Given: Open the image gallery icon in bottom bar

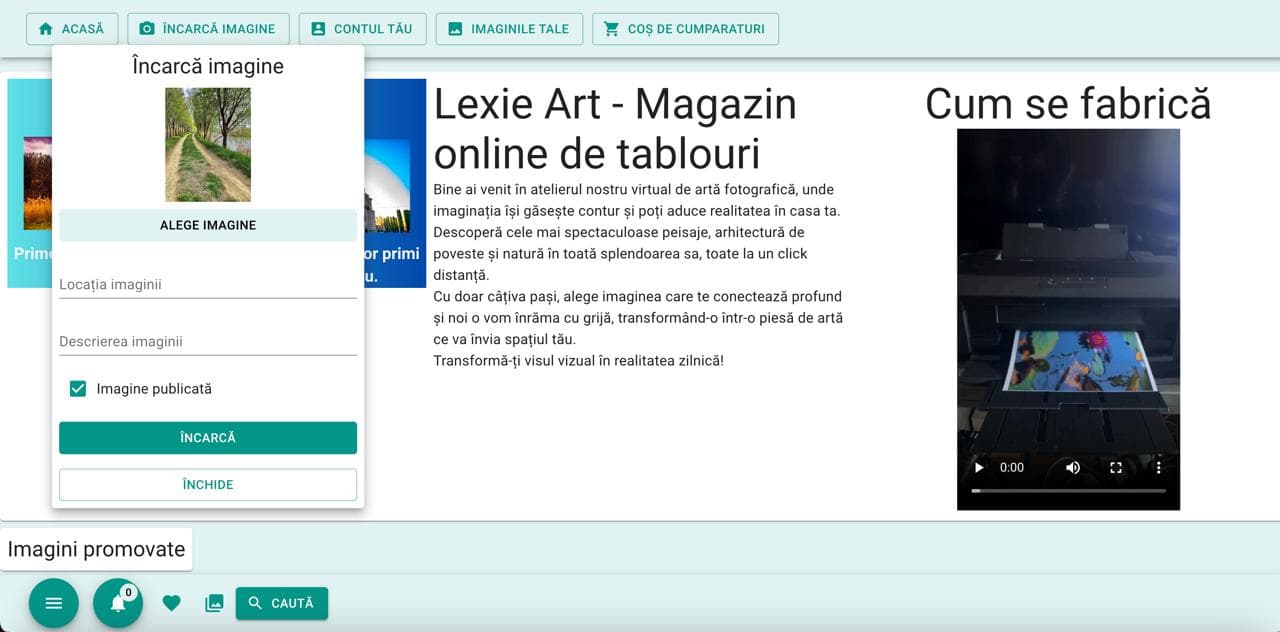Looking at the screenshot, I should coord(214,603).
